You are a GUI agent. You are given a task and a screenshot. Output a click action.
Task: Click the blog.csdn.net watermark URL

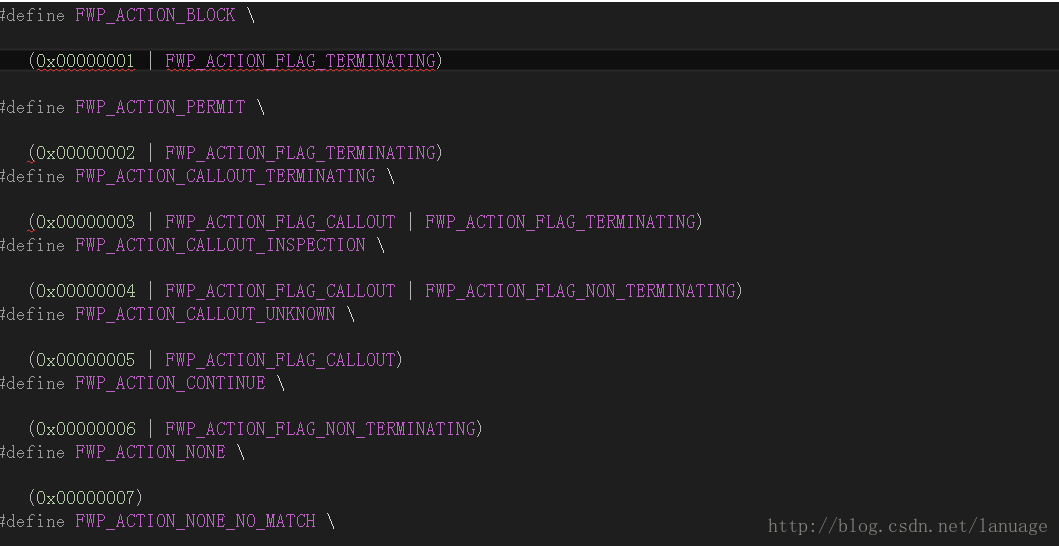(908, 526)
